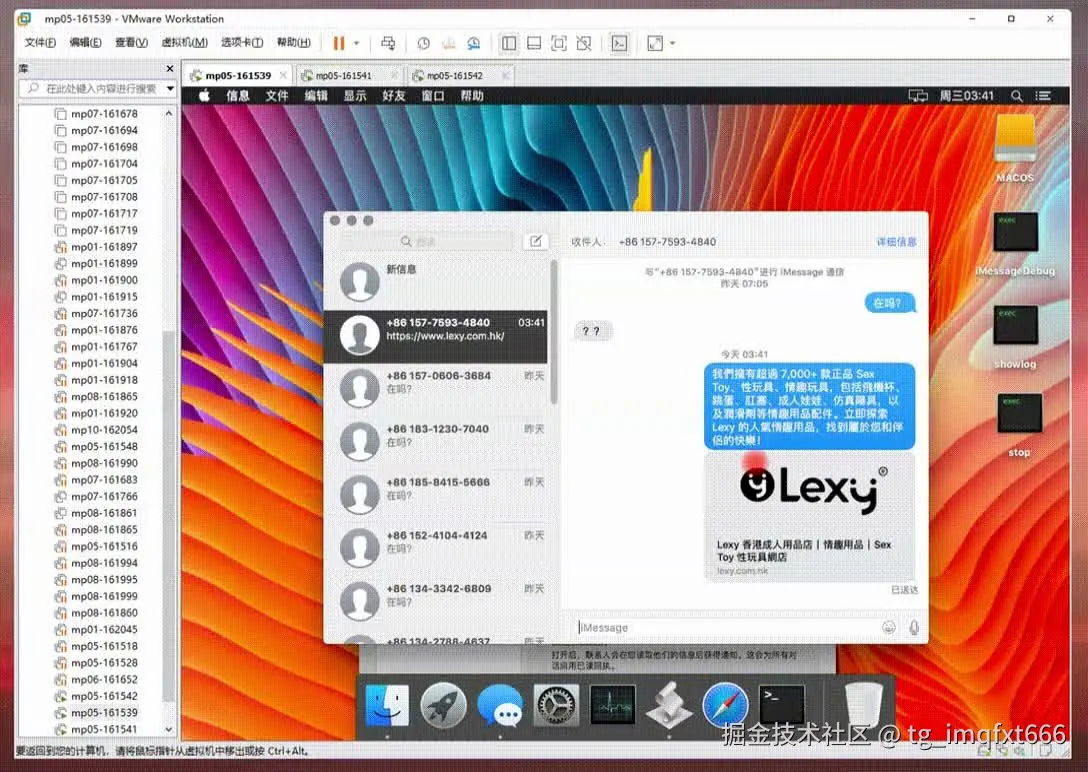Open the 虚拟机(M) menu in VMware
1088x772 pixels.
[x=184, y=42]
